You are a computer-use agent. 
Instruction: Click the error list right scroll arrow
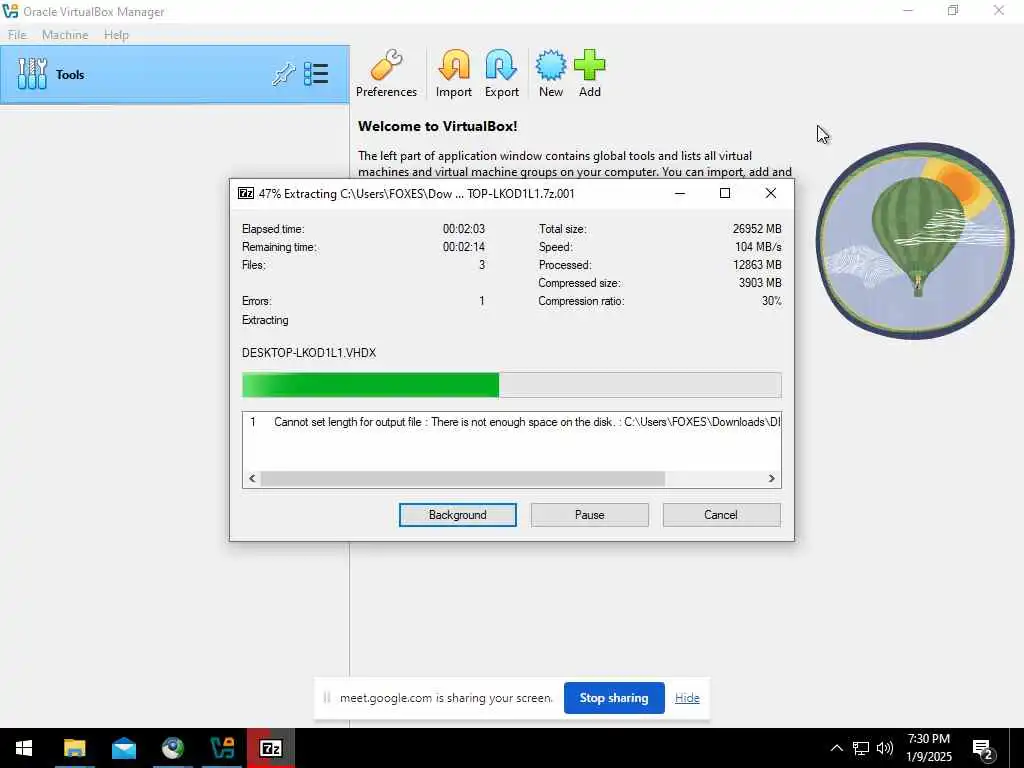click(771, 479)
